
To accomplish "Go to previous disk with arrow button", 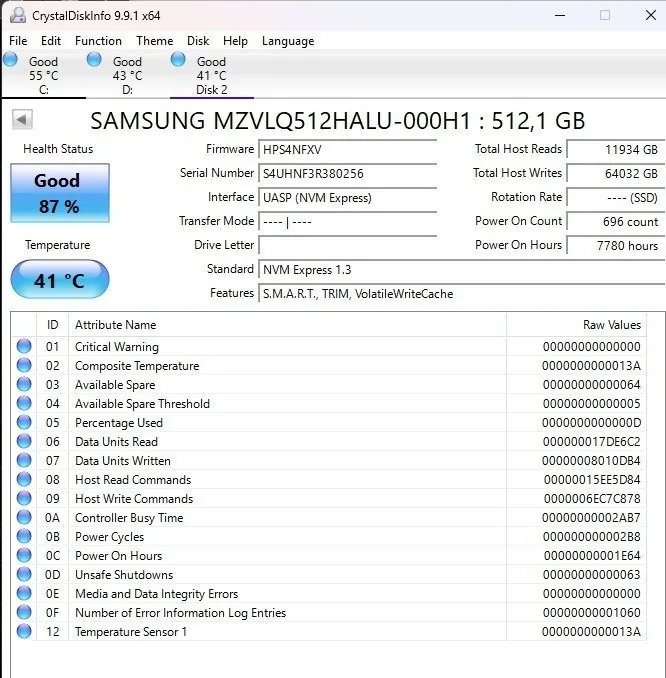I will pos(22,119).
